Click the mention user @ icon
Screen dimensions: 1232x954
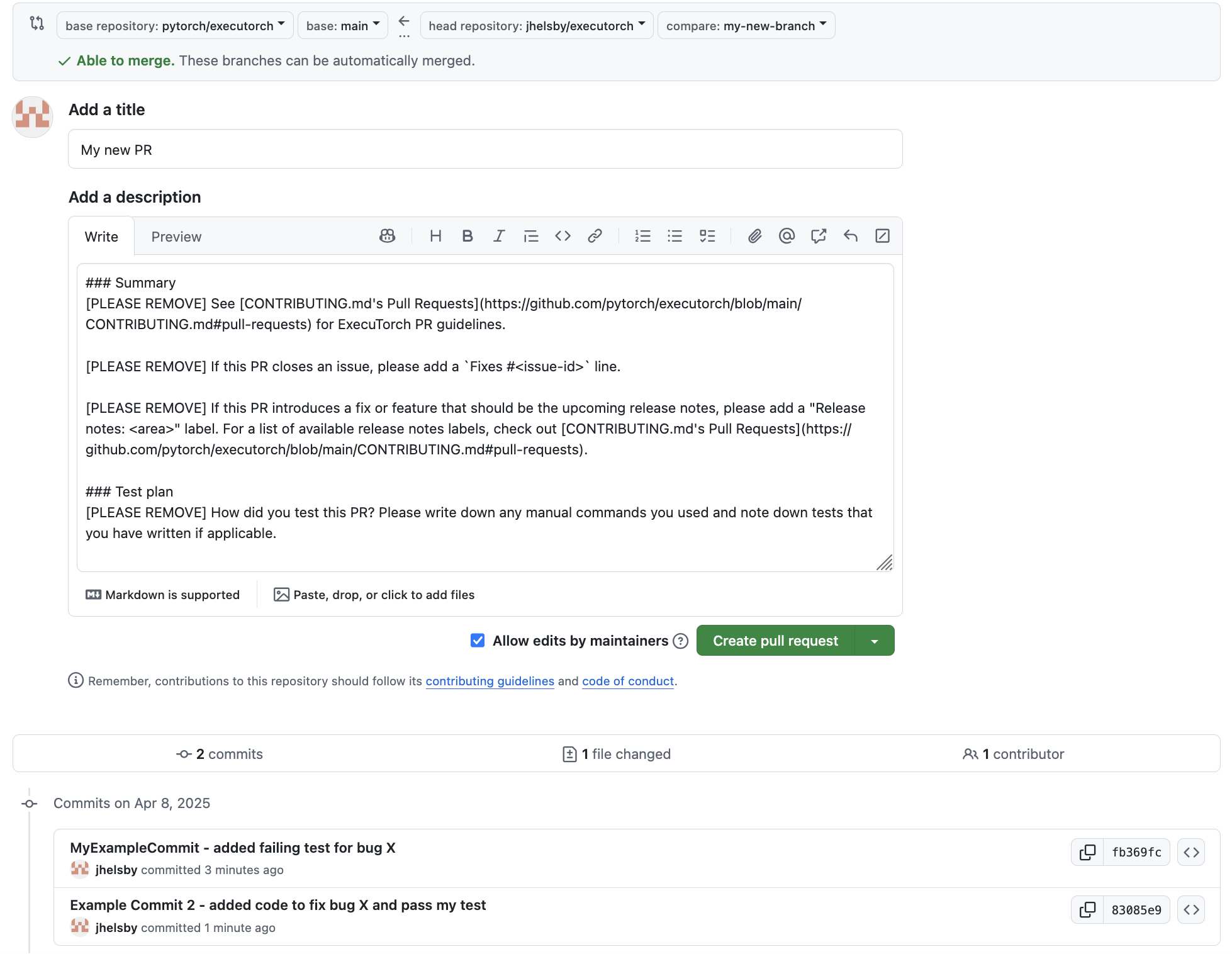pyautogui.click(x=787, y=236)
